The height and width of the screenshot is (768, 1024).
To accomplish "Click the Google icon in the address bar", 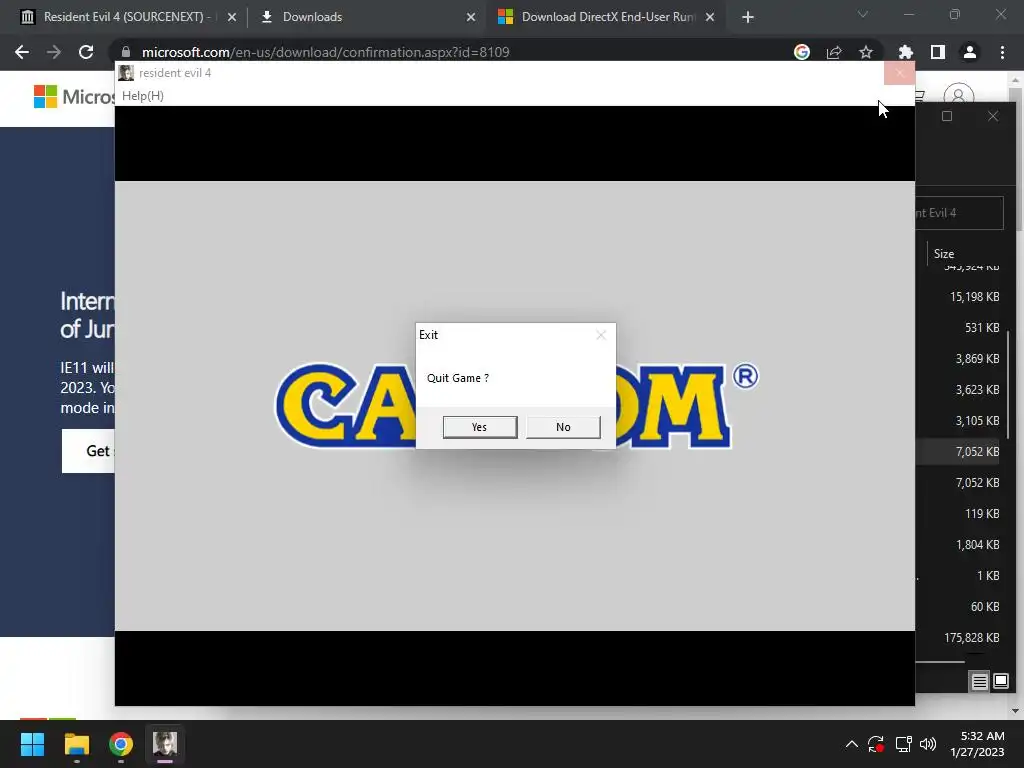I will 802,52.
